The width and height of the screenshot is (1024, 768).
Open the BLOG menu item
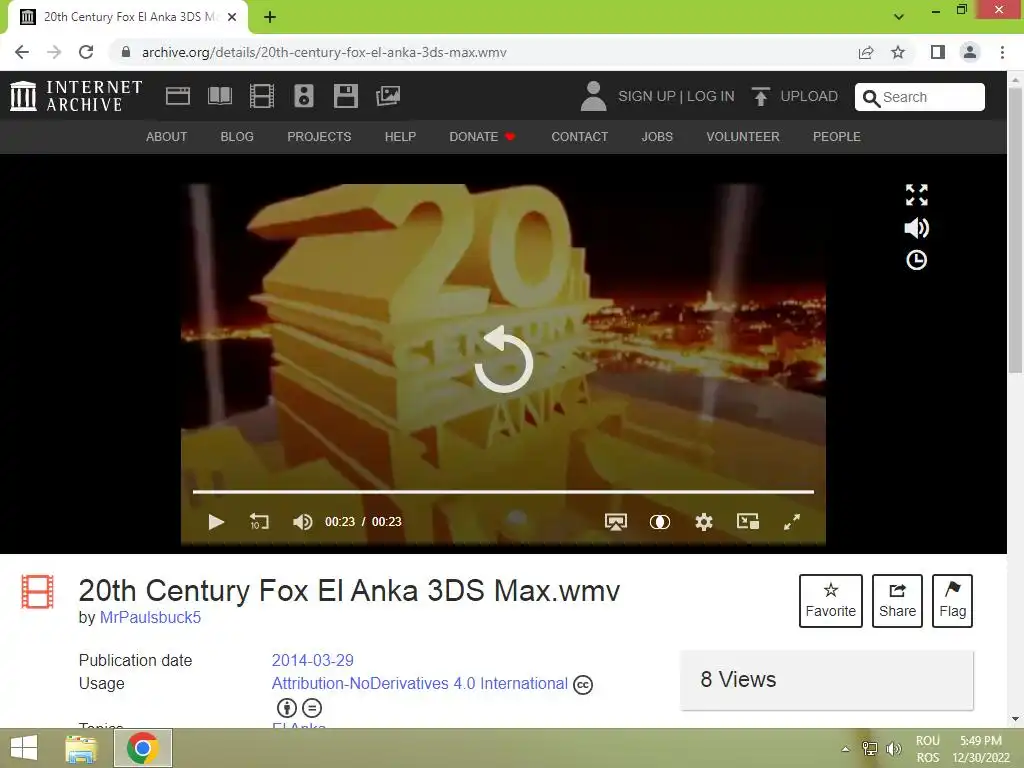point(237,136)
